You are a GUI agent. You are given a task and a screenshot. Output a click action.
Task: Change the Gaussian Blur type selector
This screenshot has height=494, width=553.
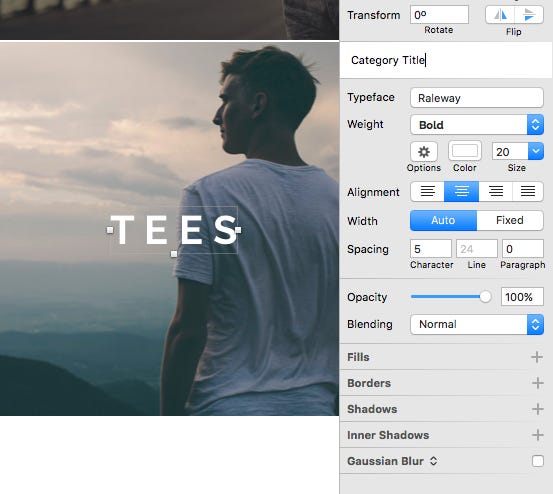click(433, 461)
